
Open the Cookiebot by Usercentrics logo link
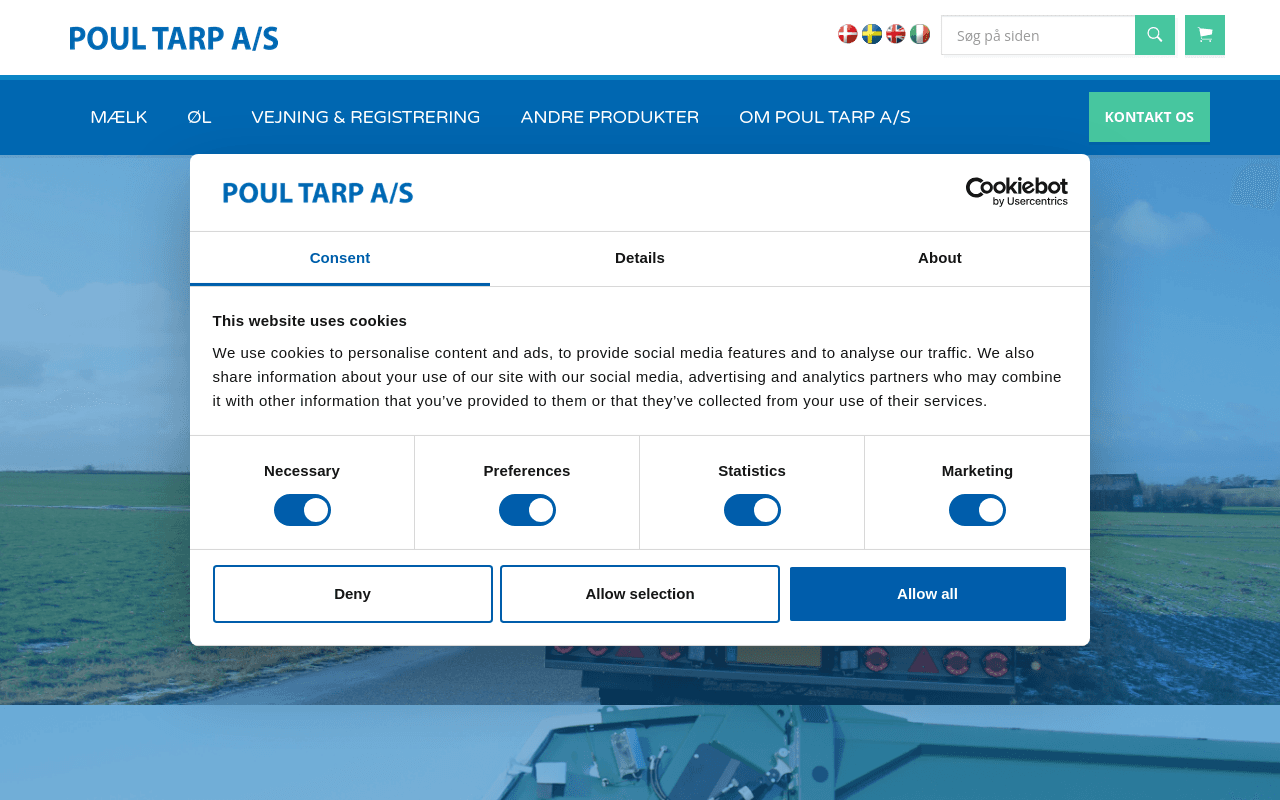[x=1017, y=192]
